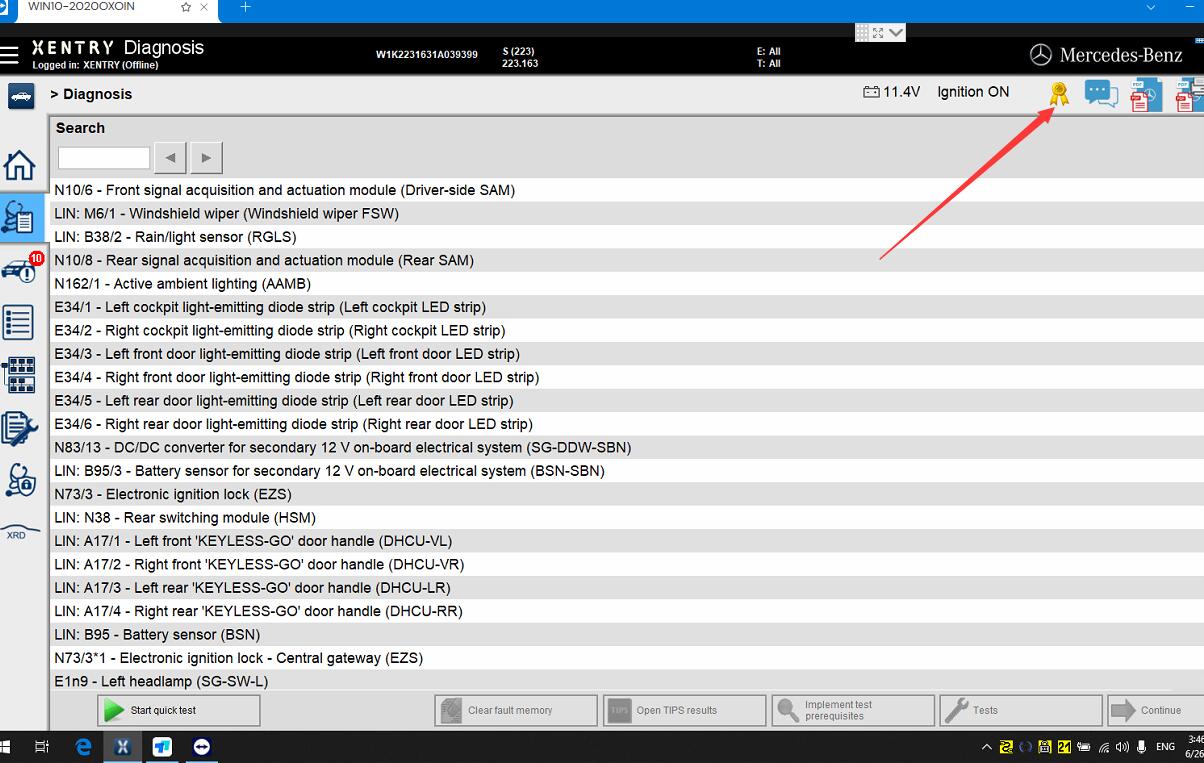The height and width of the screenshot is (763, 1204).
Task: Toggle fullscreen in the remote toolbar
Action: 877,33
